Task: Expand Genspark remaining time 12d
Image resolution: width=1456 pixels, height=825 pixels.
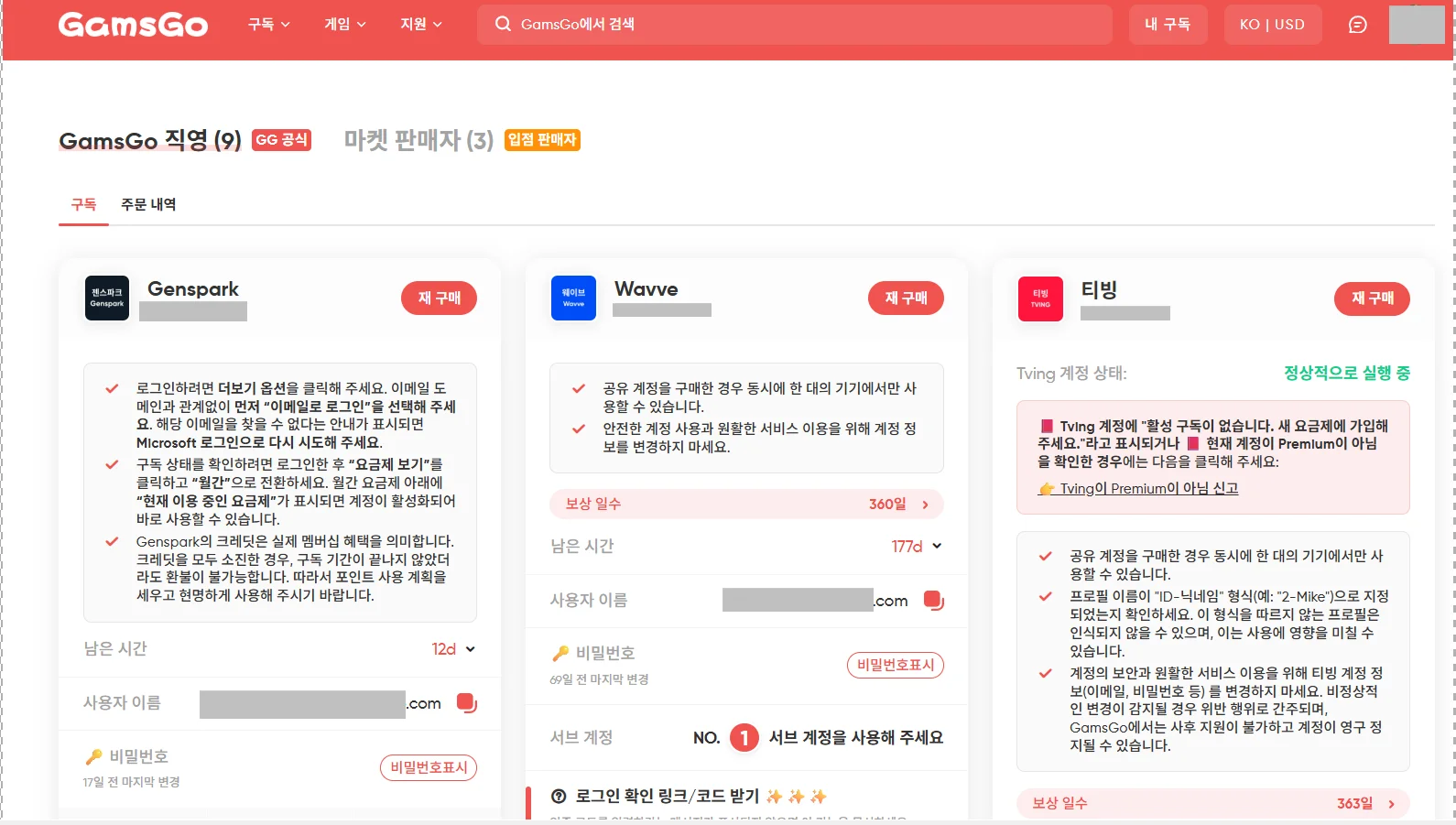Action: (x=453, y=649)
